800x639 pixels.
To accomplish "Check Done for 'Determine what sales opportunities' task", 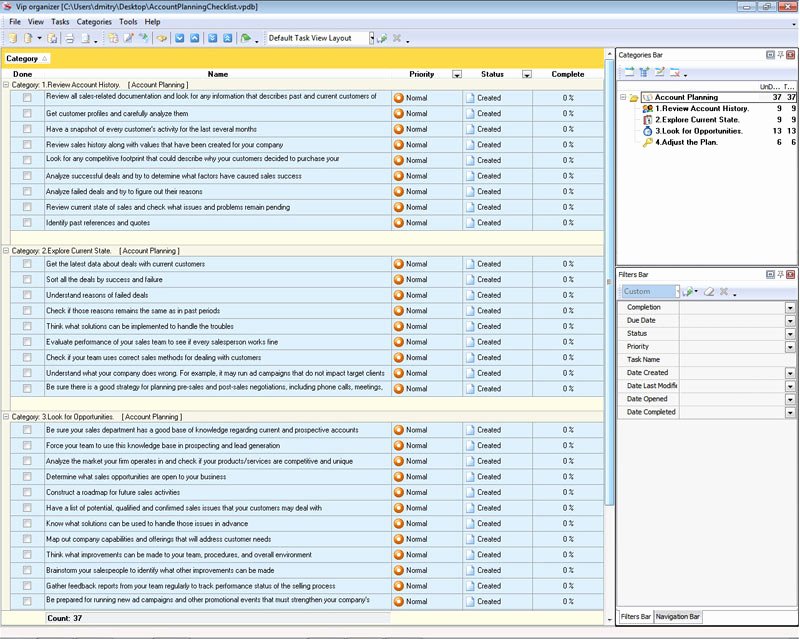I will pyautogui.click(x=27, y=477).
